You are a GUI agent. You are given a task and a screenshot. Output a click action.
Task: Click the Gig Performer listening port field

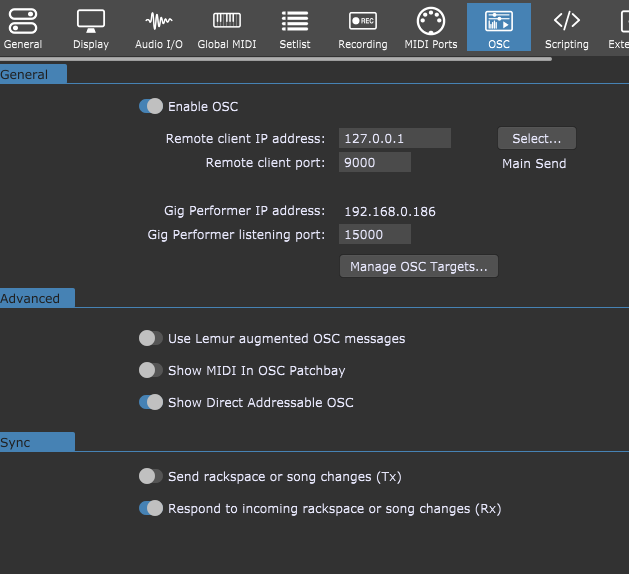click(x=375, y=235)
